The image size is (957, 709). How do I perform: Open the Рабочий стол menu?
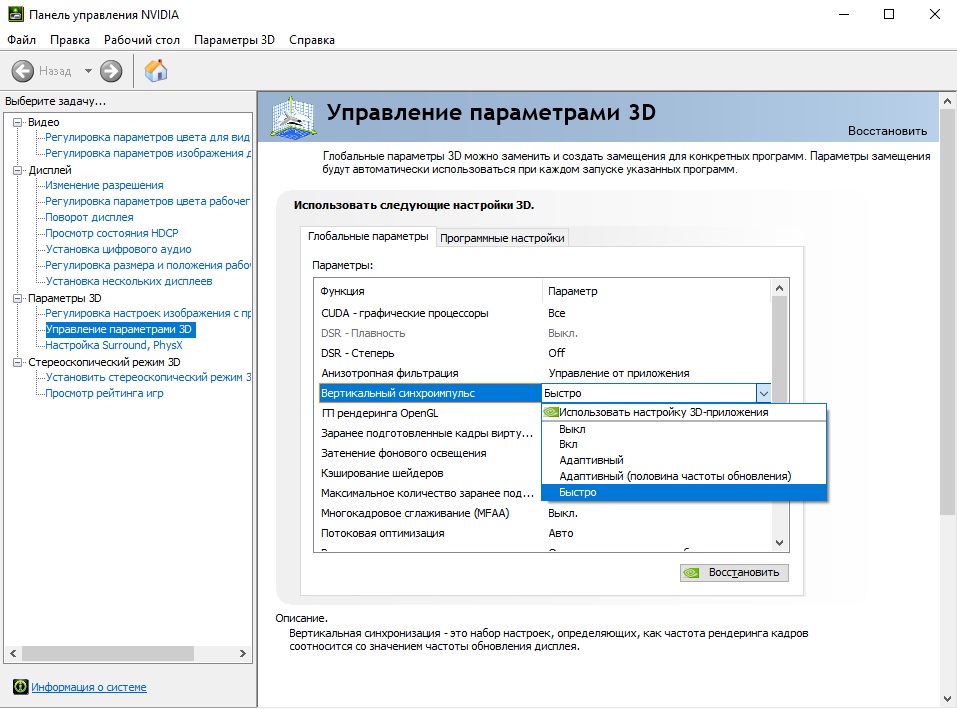[x=142, y=40]
